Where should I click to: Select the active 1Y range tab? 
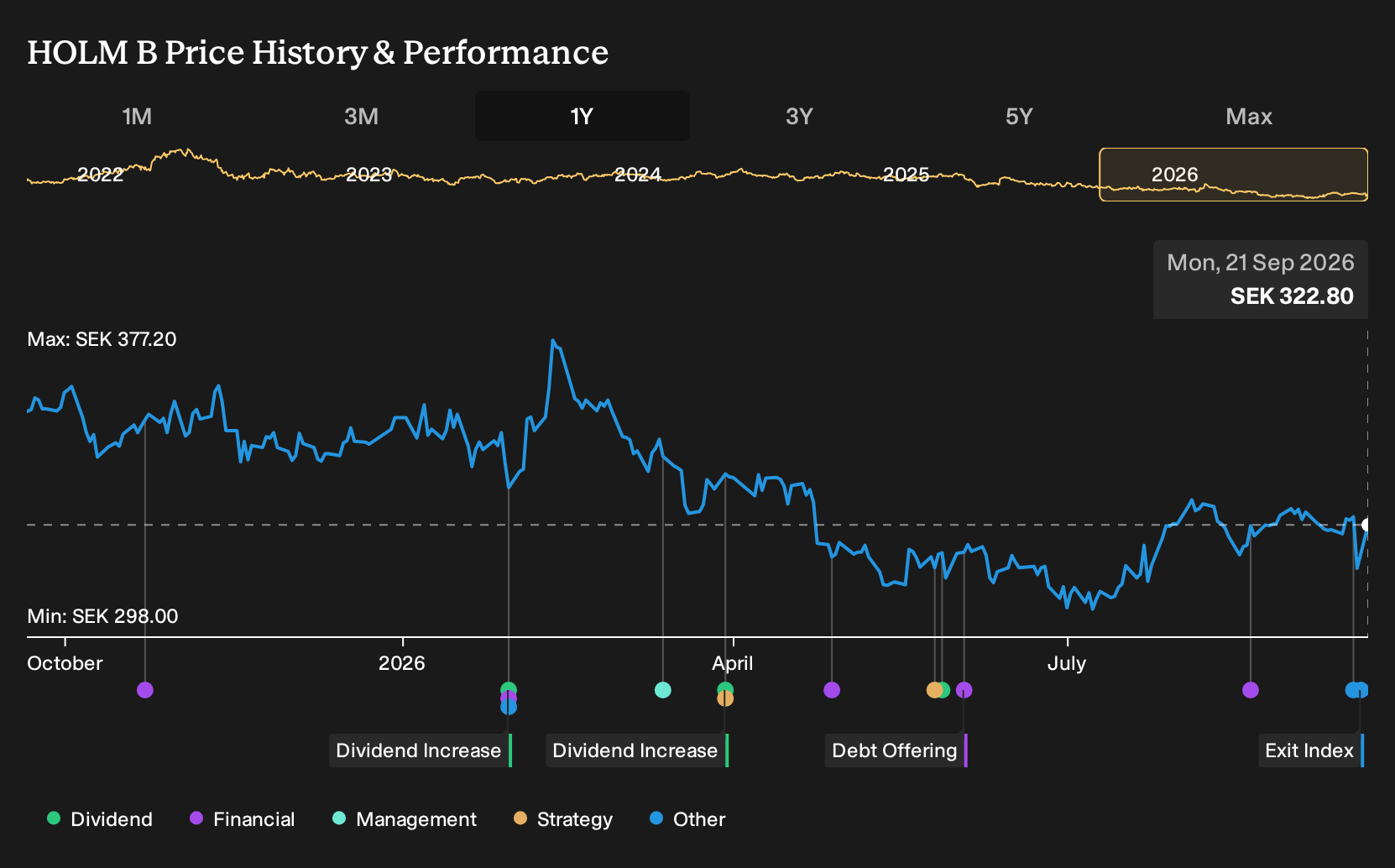click(x=582, y=116)
